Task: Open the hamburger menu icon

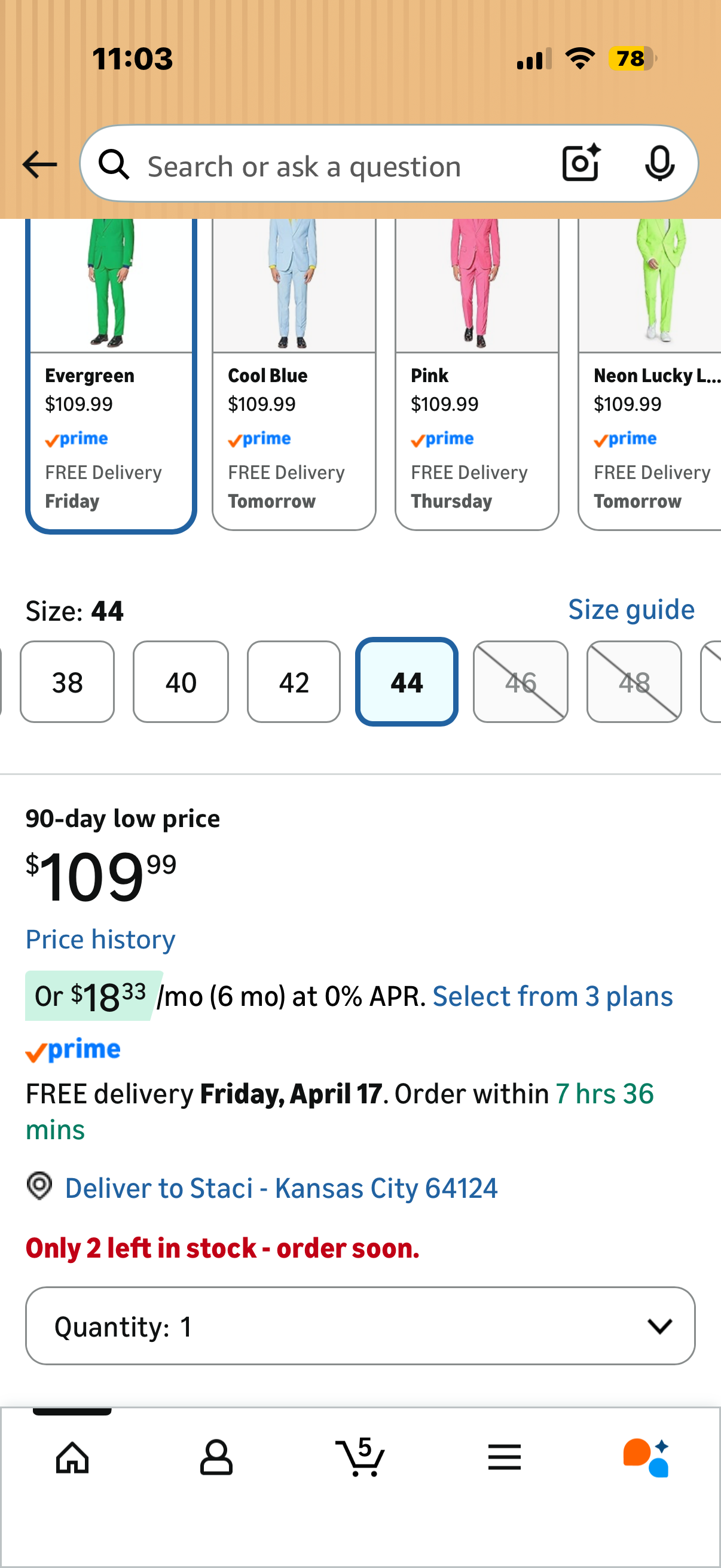Action: (x=505, y=1457)
